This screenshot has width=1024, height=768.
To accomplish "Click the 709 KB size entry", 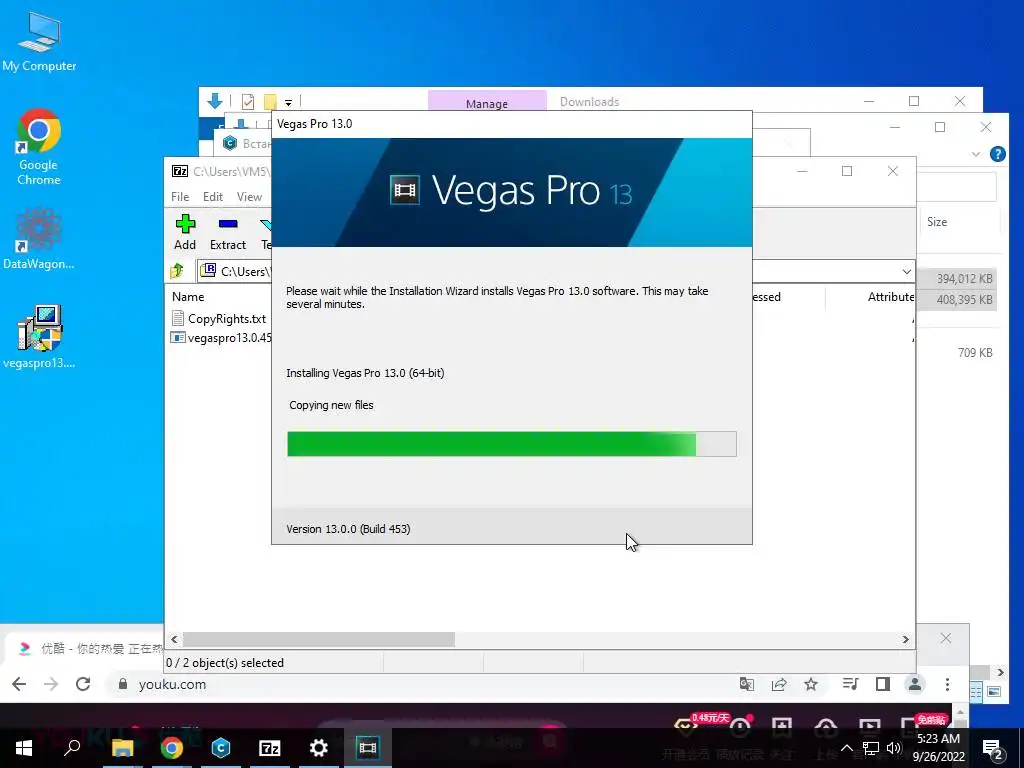I will coord(975,353).
